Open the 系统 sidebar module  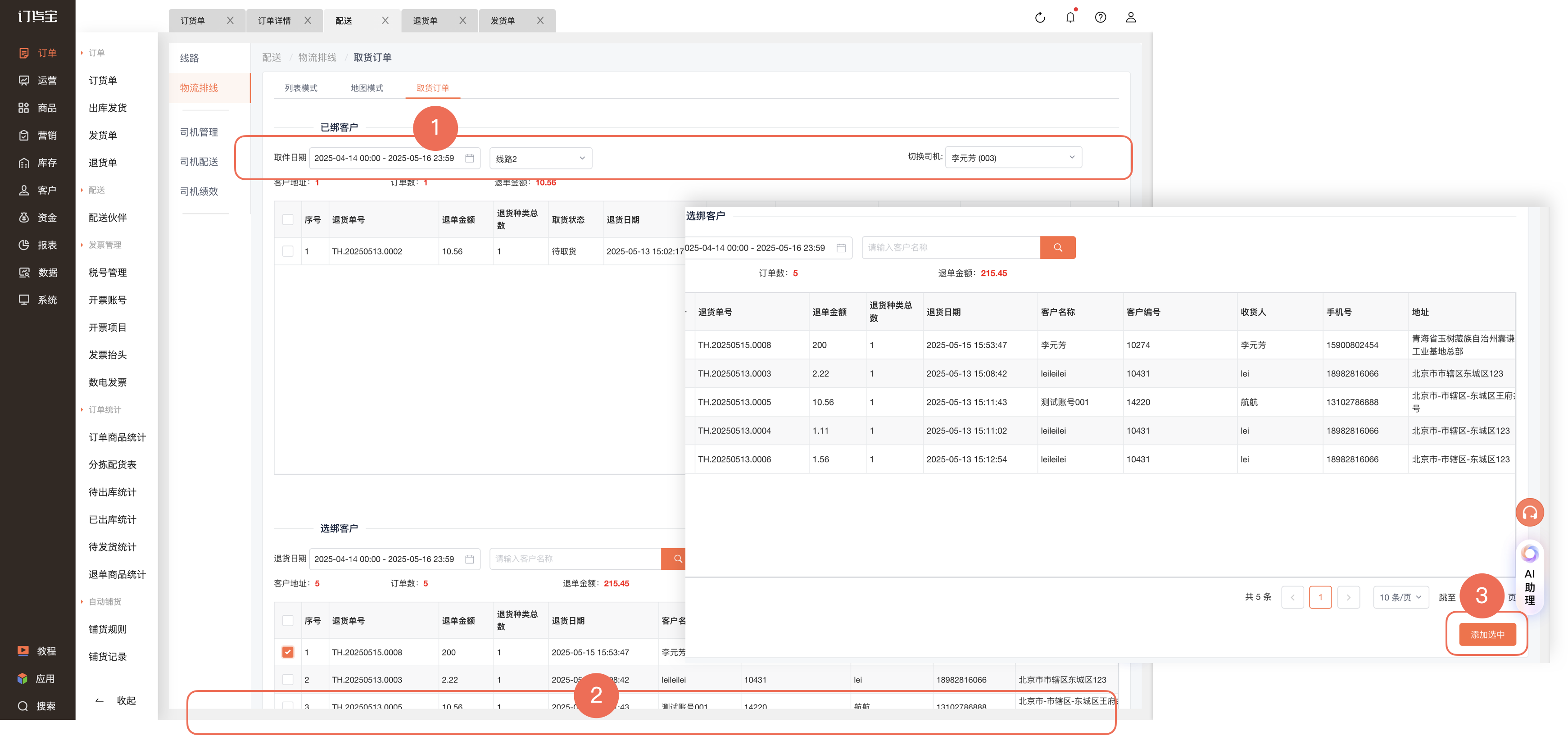coord(38,300)
